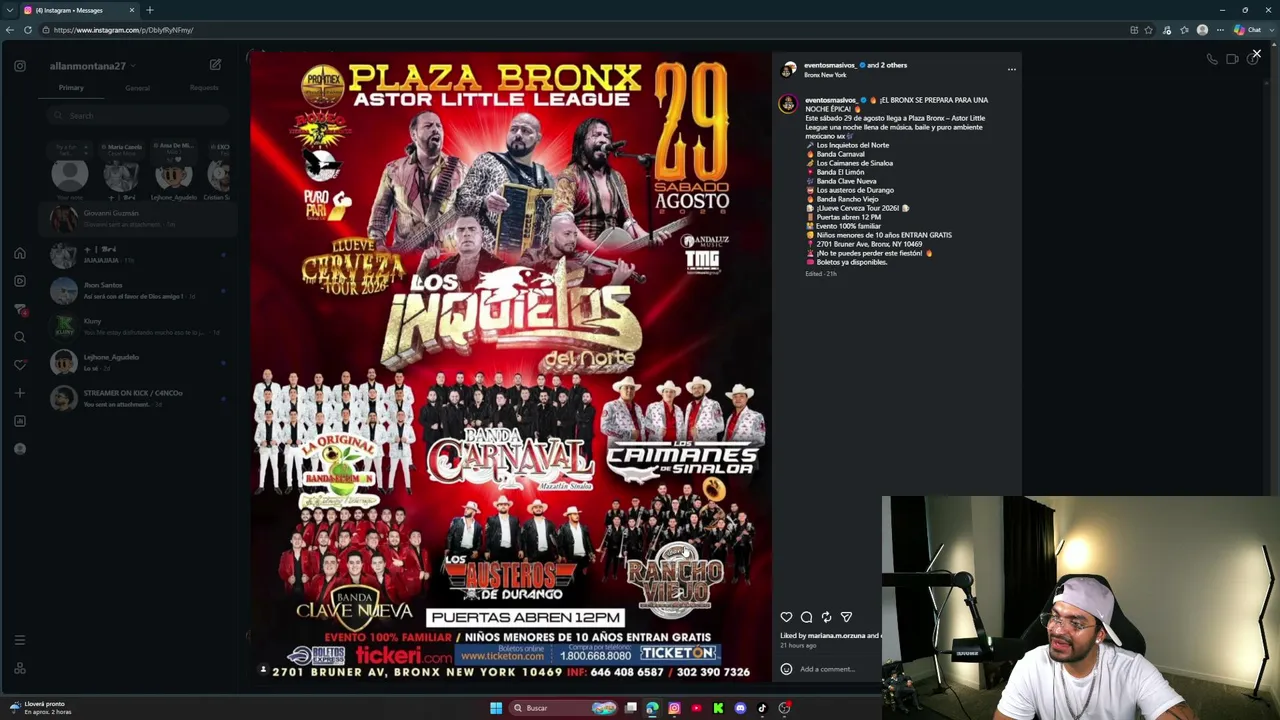Switch to the General messages tab

pyautogui.click(x=137, y=88)
